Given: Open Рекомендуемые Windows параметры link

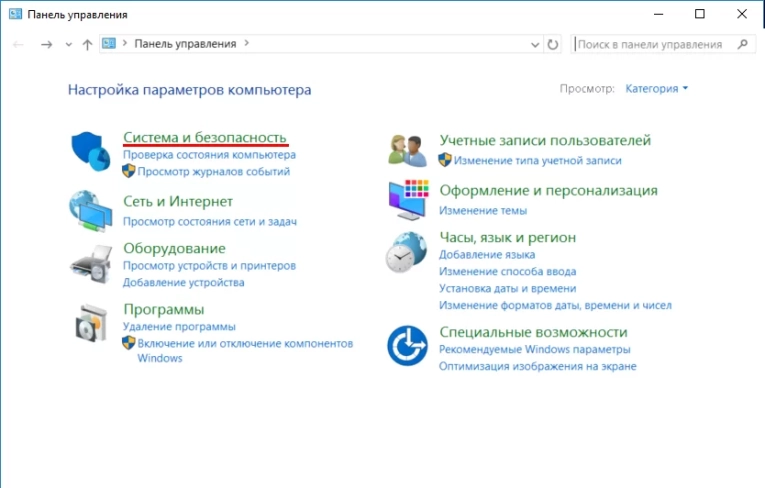Looking at the screenshot, I should click(535, 349).
